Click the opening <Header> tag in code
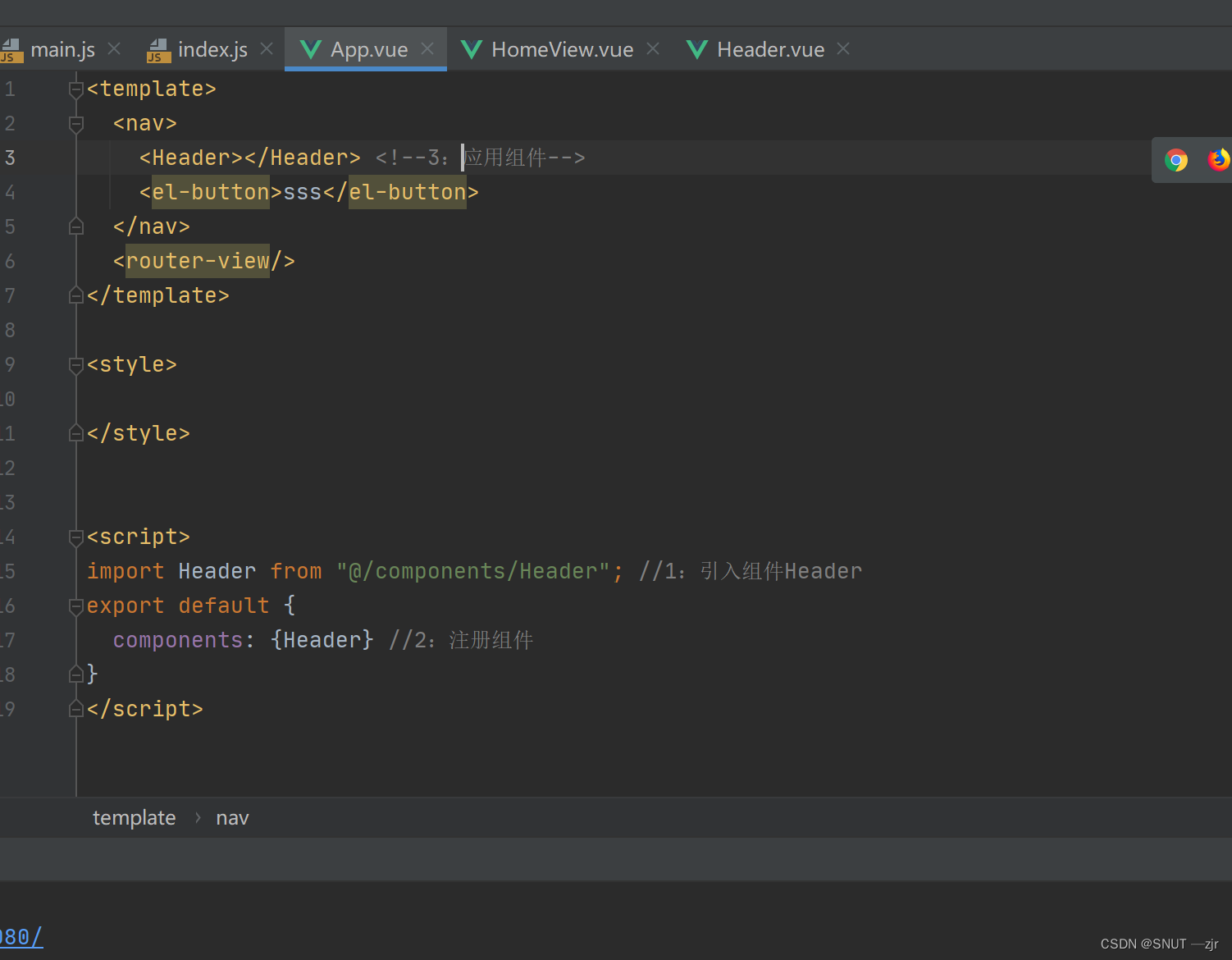 [x=191, y=158]
